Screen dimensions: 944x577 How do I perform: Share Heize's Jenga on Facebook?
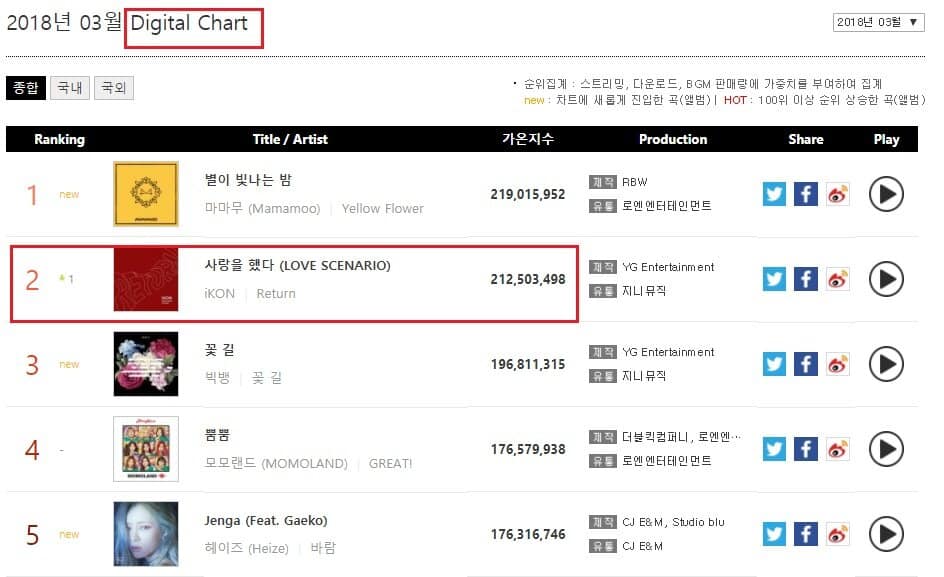coord(806,534)
